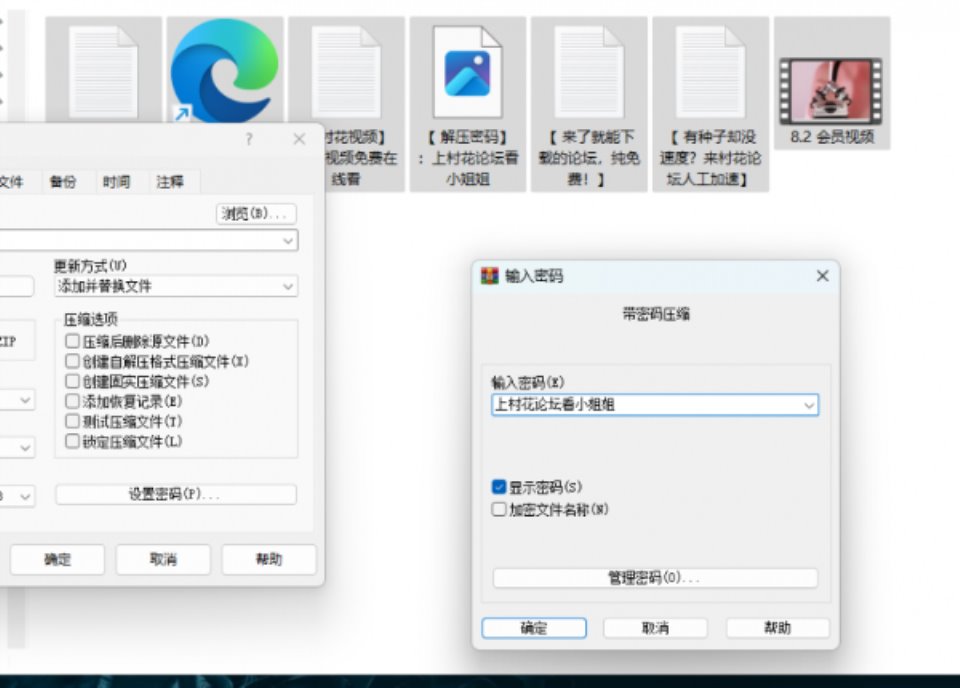Open the Microsoft Edge shortcut icon
The image size is (960, 688).
click(x=224, y=69)
